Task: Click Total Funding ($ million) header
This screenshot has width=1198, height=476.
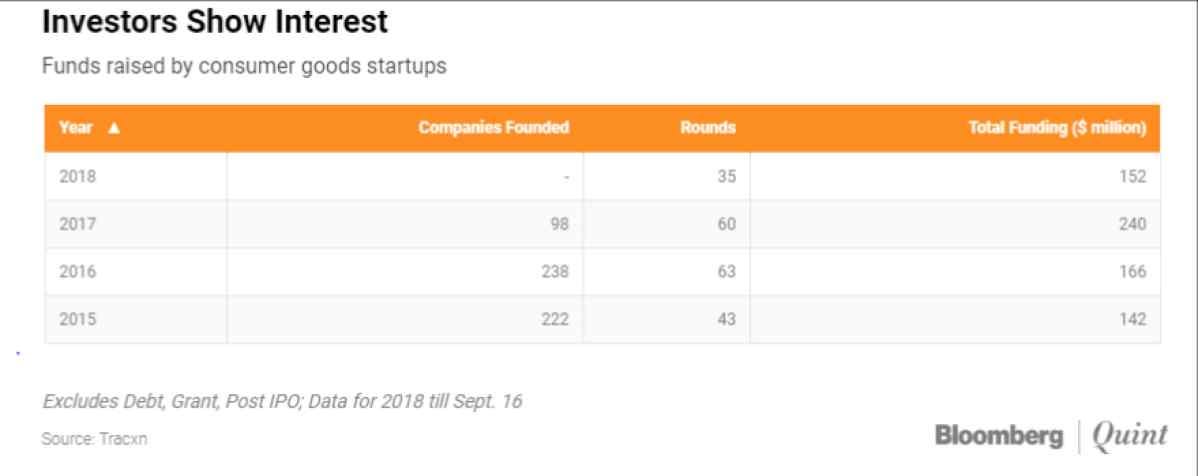Action: pyautogui.click(x=1057, y=128)
